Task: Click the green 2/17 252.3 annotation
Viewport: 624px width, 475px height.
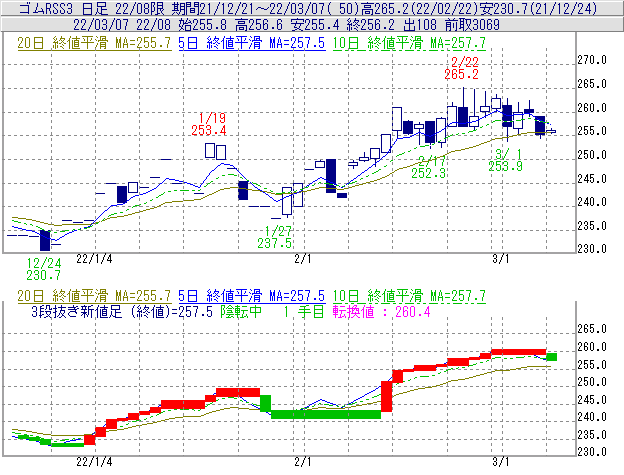Action: (429, 167)
